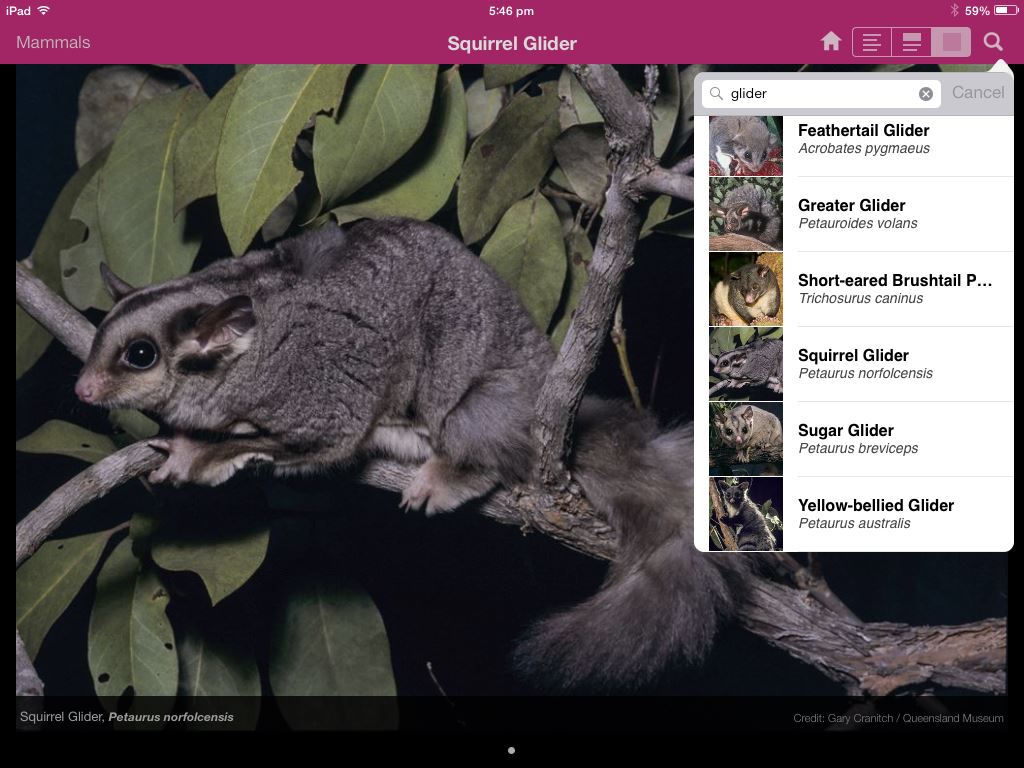
Task: Clear the search field text
Action: [x=926, y=94]
